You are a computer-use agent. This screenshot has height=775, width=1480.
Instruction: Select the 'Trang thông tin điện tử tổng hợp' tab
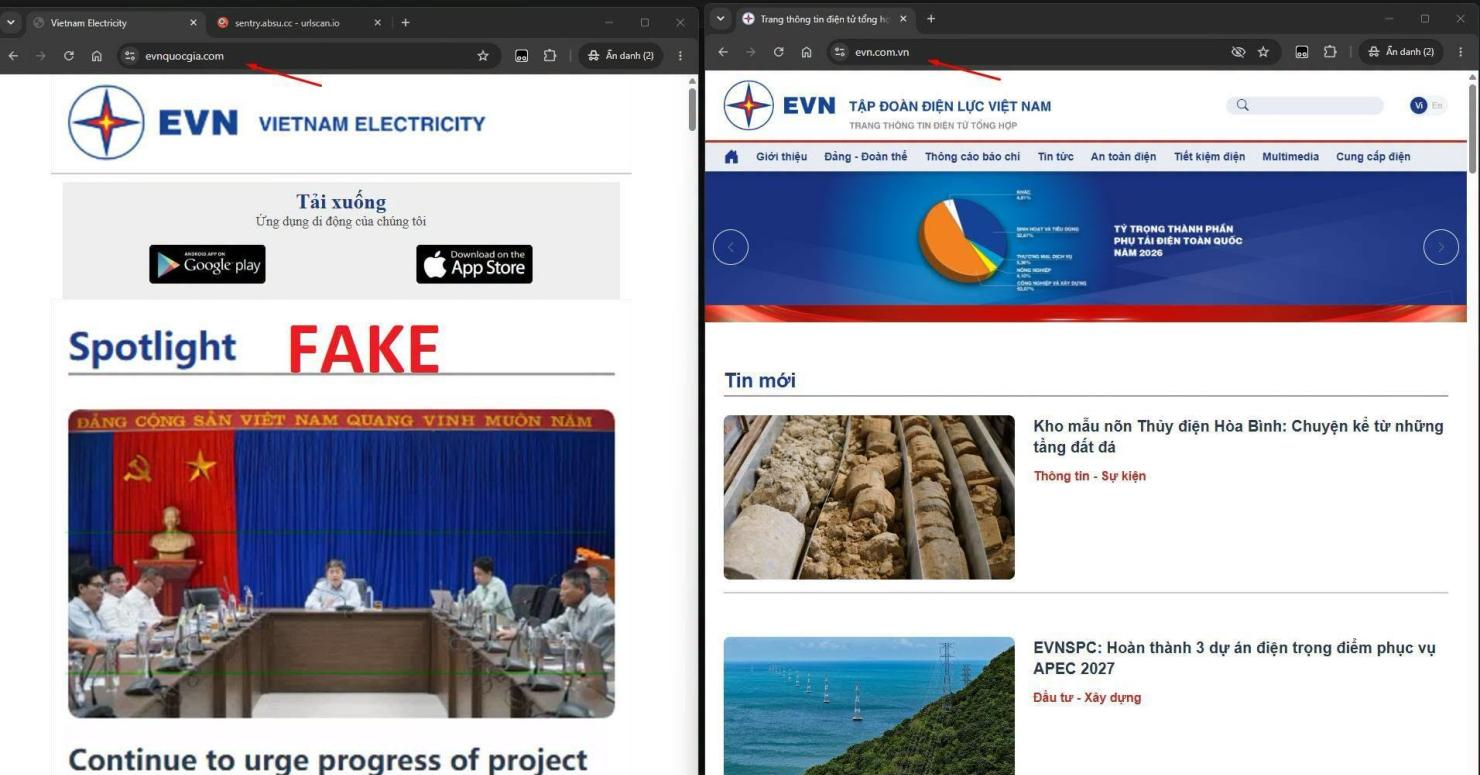point(825,19)
